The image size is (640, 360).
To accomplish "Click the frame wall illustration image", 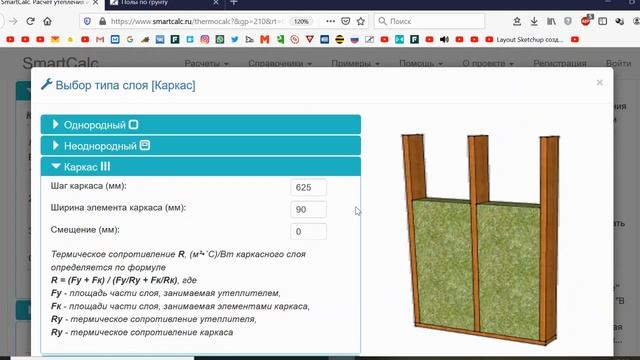I will pyautogui.click(x=480, y=239).
